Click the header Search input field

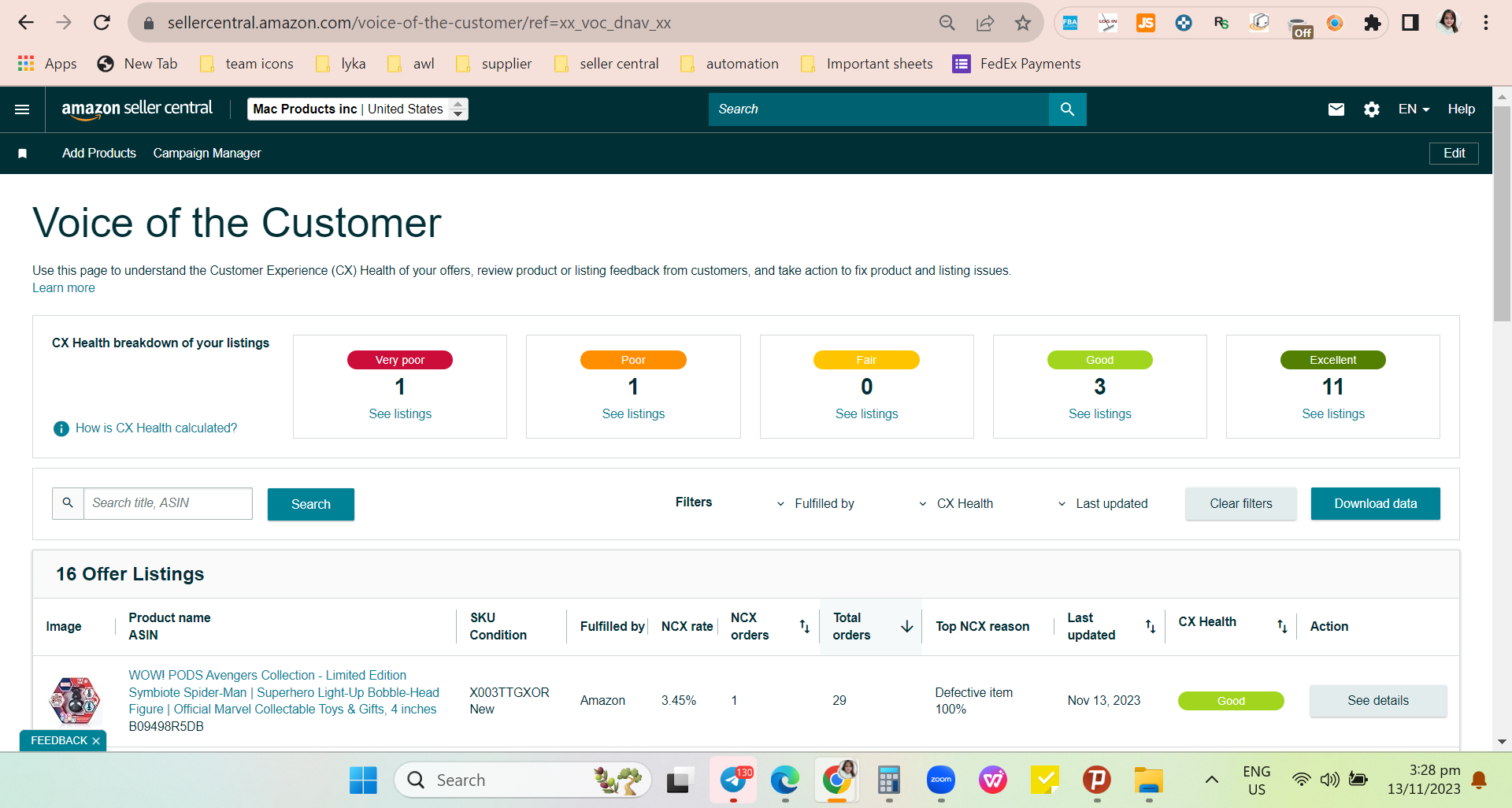coord(879,109)
